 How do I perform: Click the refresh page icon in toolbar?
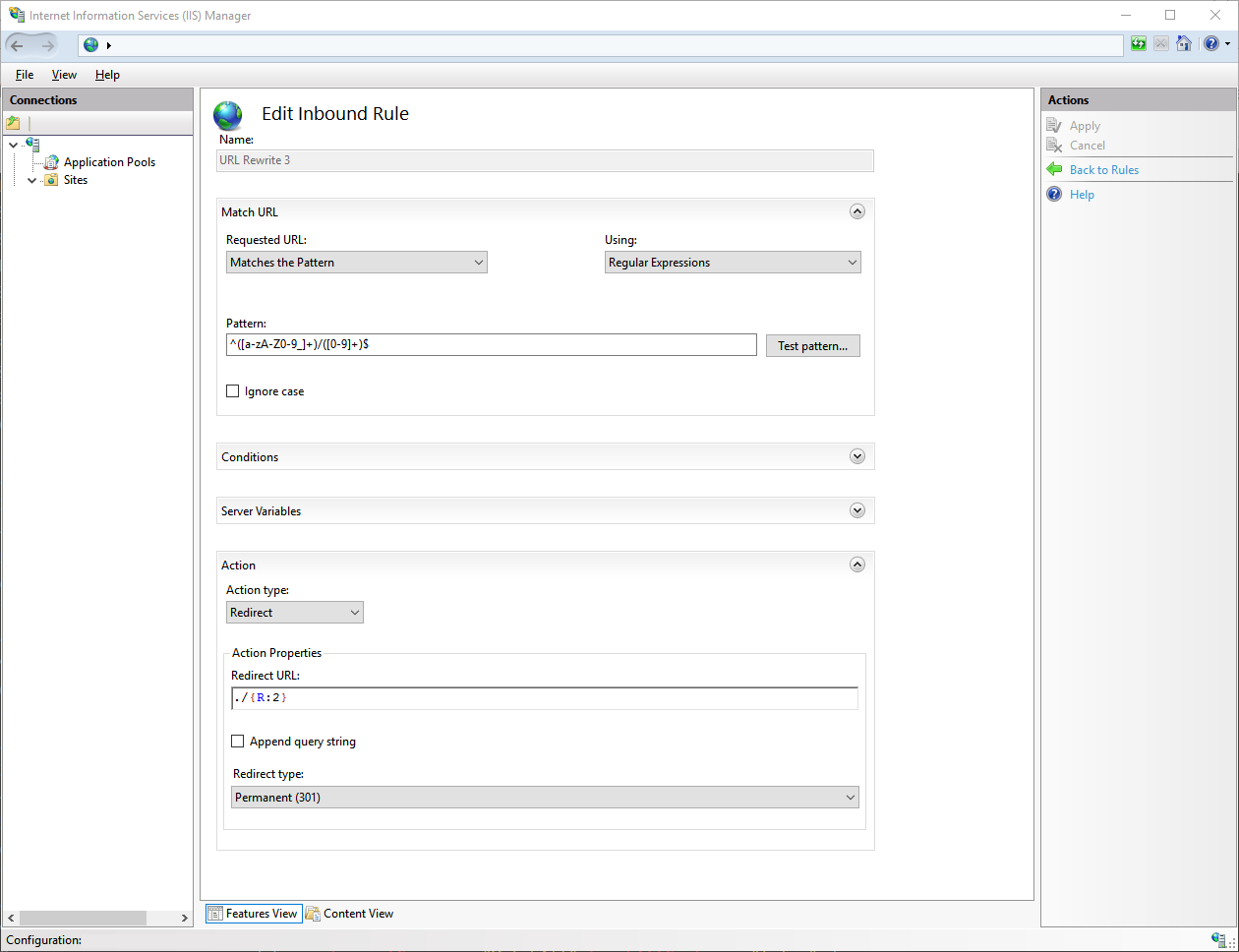click(1139, 44)
